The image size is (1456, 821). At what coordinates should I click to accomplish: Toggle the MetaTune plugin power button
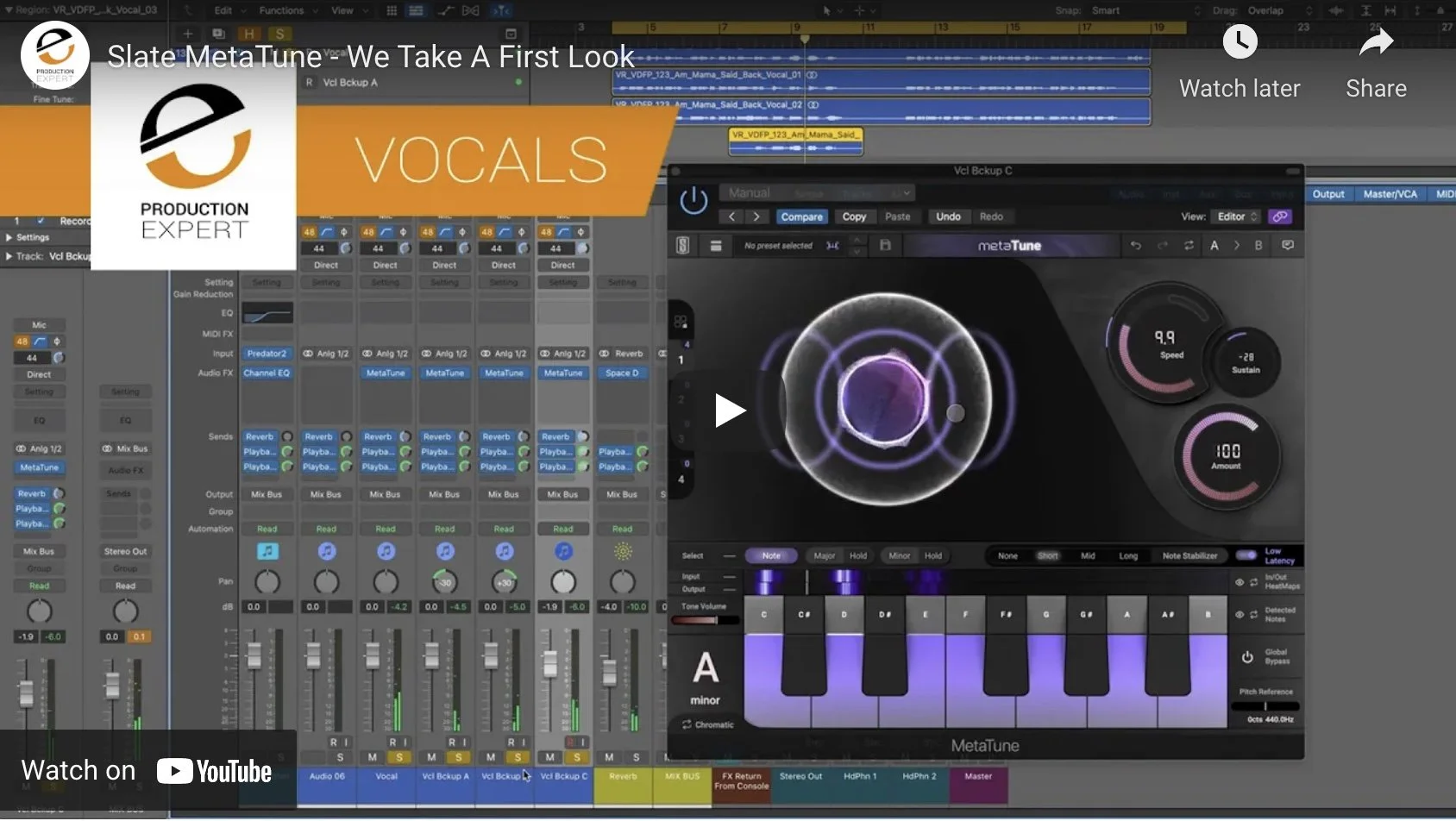[x=693, y=200]
